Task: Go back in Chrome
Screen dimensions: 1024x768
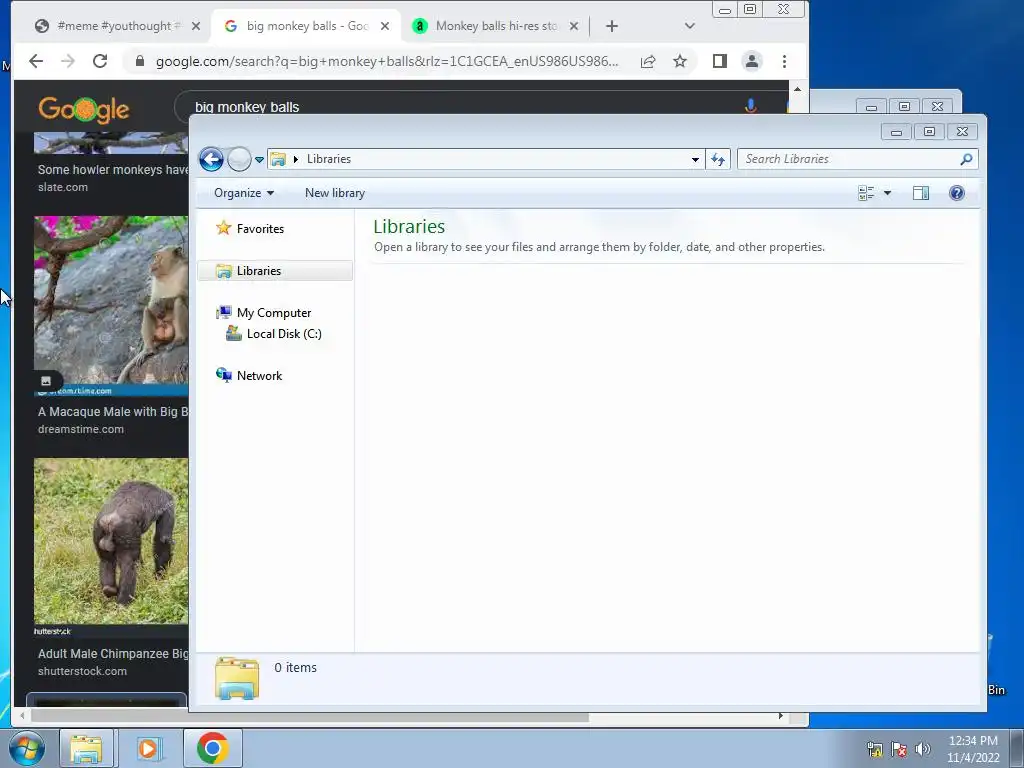Action: 36,61
